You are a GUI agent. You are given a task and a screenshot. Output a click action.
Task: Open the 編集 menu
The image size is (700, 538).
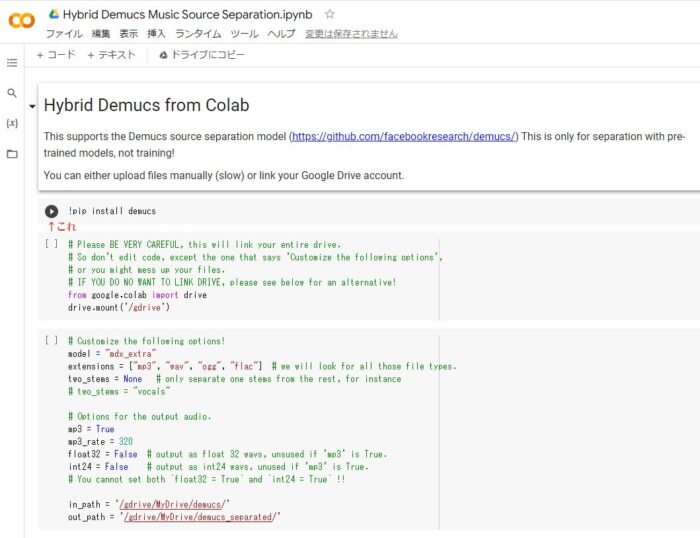coord(101,34)
